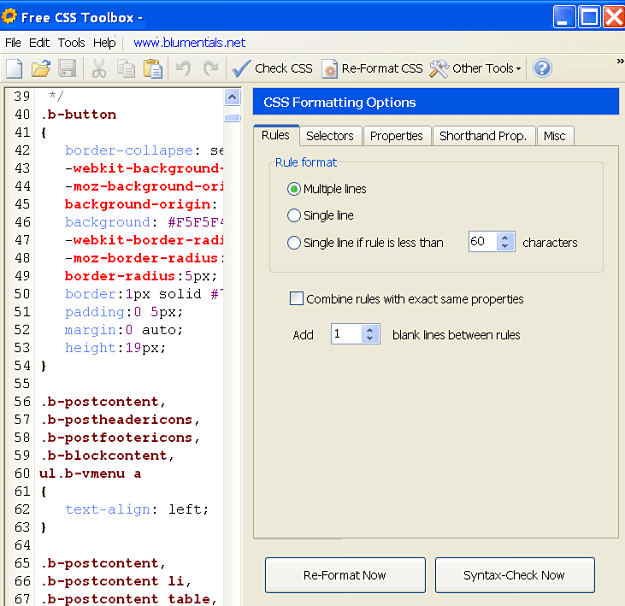
Task: Maximize the Free CSS Toolbox window
Action: 590,17
